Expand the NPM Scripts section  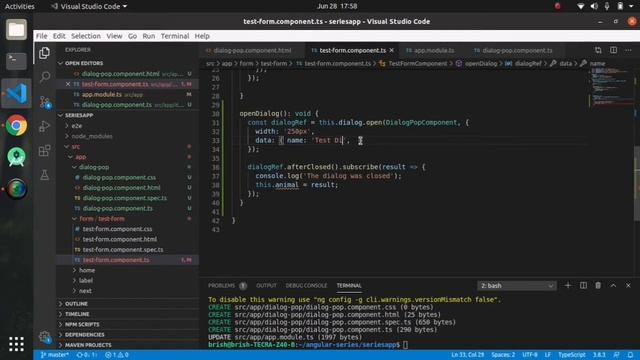pyautogui.click(x=127, y=324)
